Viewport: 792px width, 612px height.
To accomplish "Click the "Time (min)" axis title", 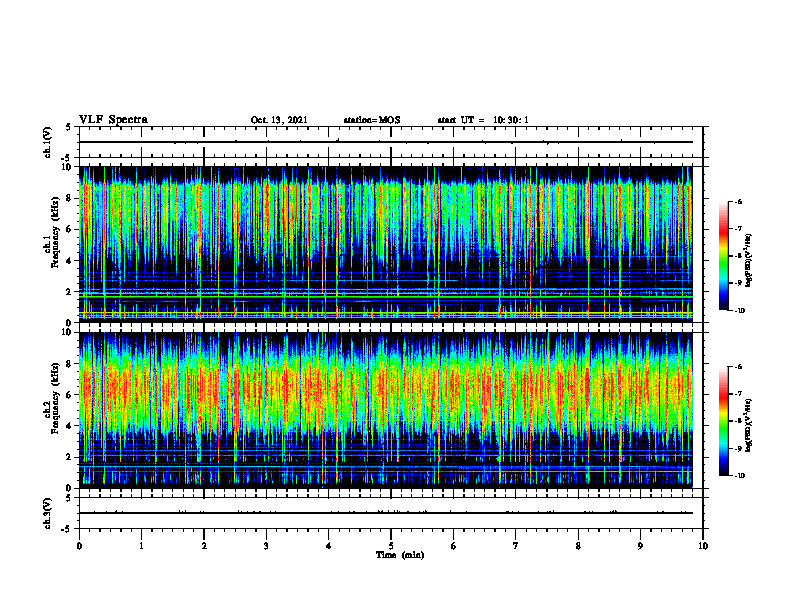I will point(400,555).
